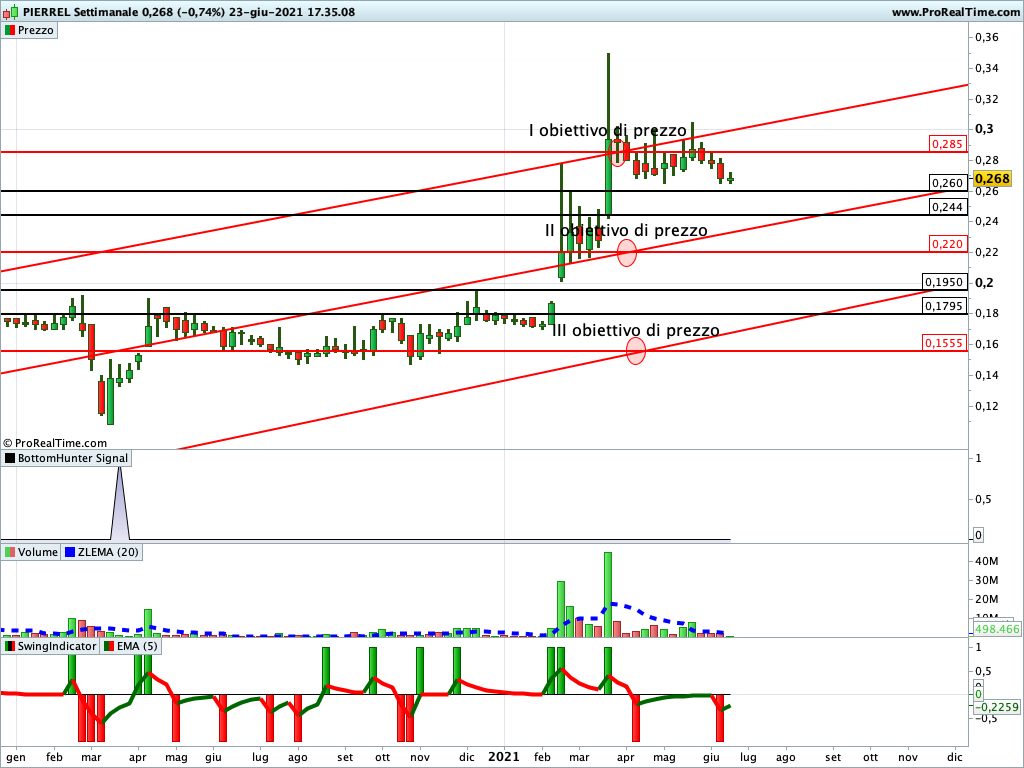Click the I obiettivo di prezzo annotation
Viewport: 1024px width, 768px height.
pyautogui.click(x=607, y=131)
